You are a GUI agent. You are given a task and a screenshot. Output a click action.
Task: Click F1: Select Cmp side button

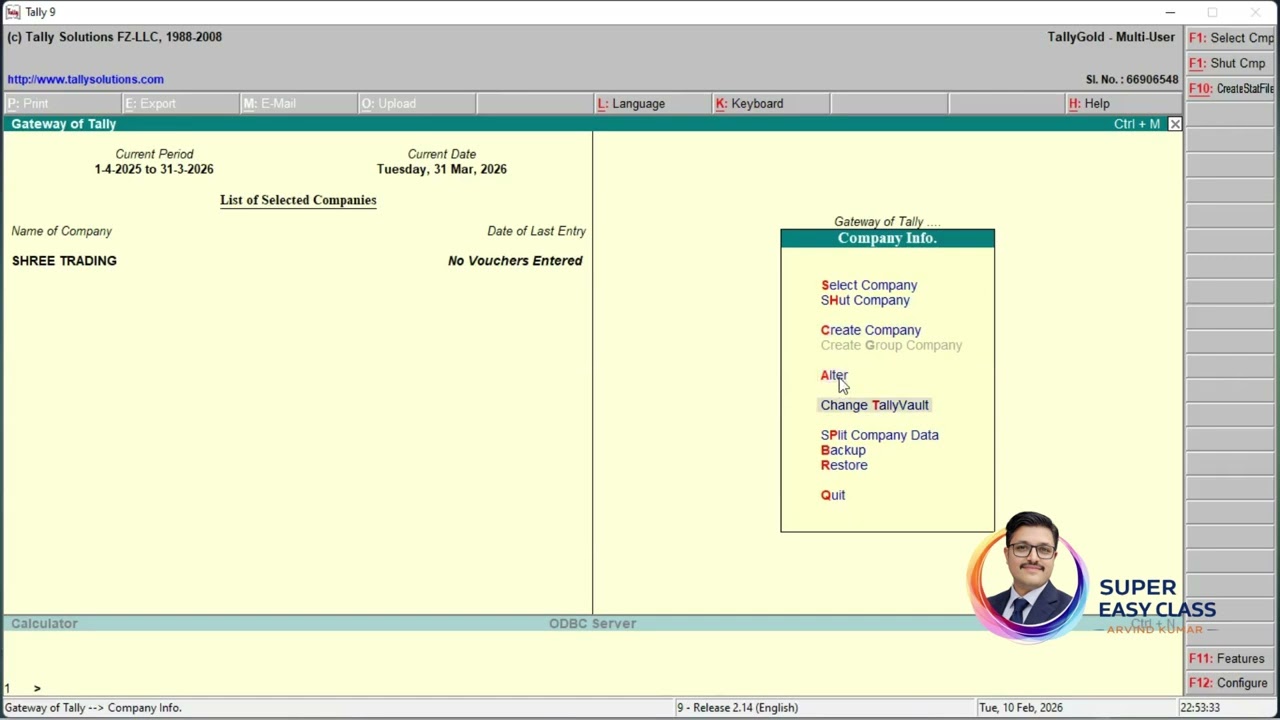1232,38
